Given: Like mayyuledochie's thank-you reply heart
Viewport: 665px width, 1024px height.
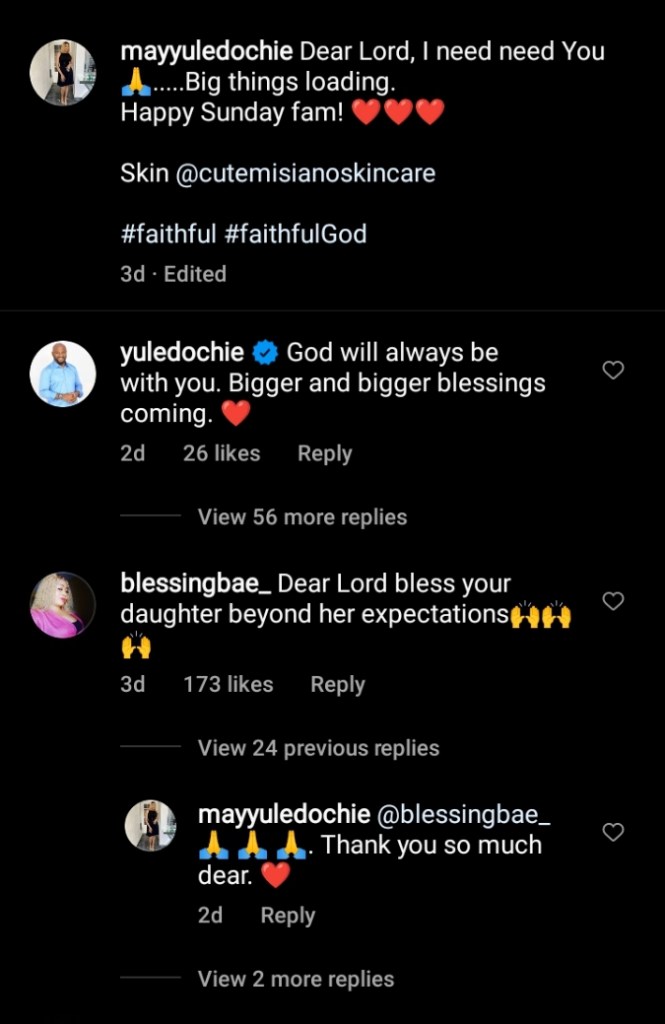Looking at the screenshot, I should coord(613,832).
